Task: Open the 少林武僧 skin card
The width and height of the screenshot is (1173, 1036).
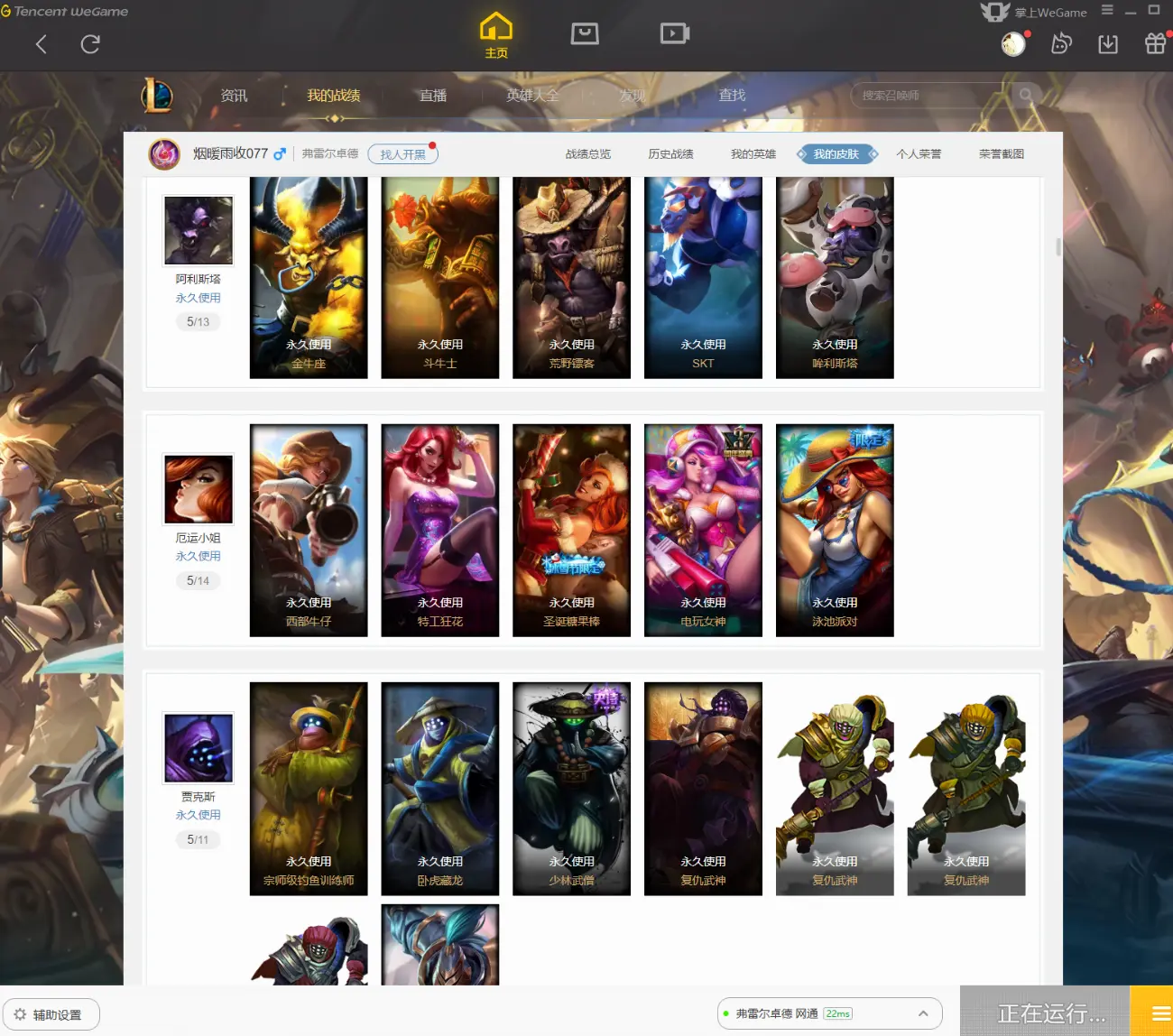Action: click(572, 789)
